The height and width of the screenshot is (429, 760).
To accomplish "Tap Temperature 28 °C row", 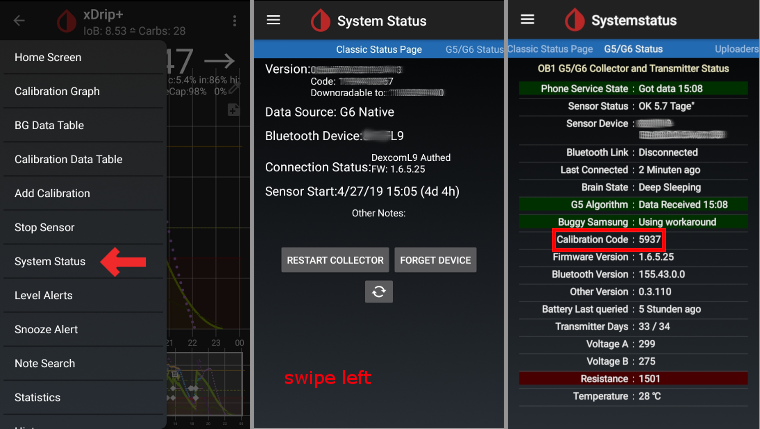I will point(633,397).
